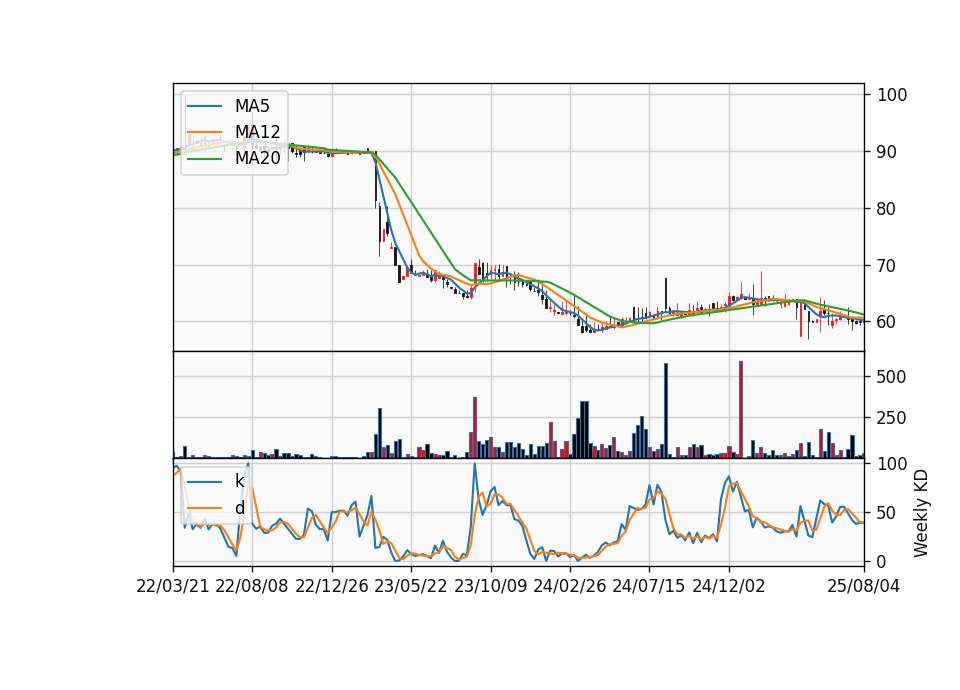Click the 22/03/21 date tick label
This screenshot has height=690, width=960.
tap(173, 586)
